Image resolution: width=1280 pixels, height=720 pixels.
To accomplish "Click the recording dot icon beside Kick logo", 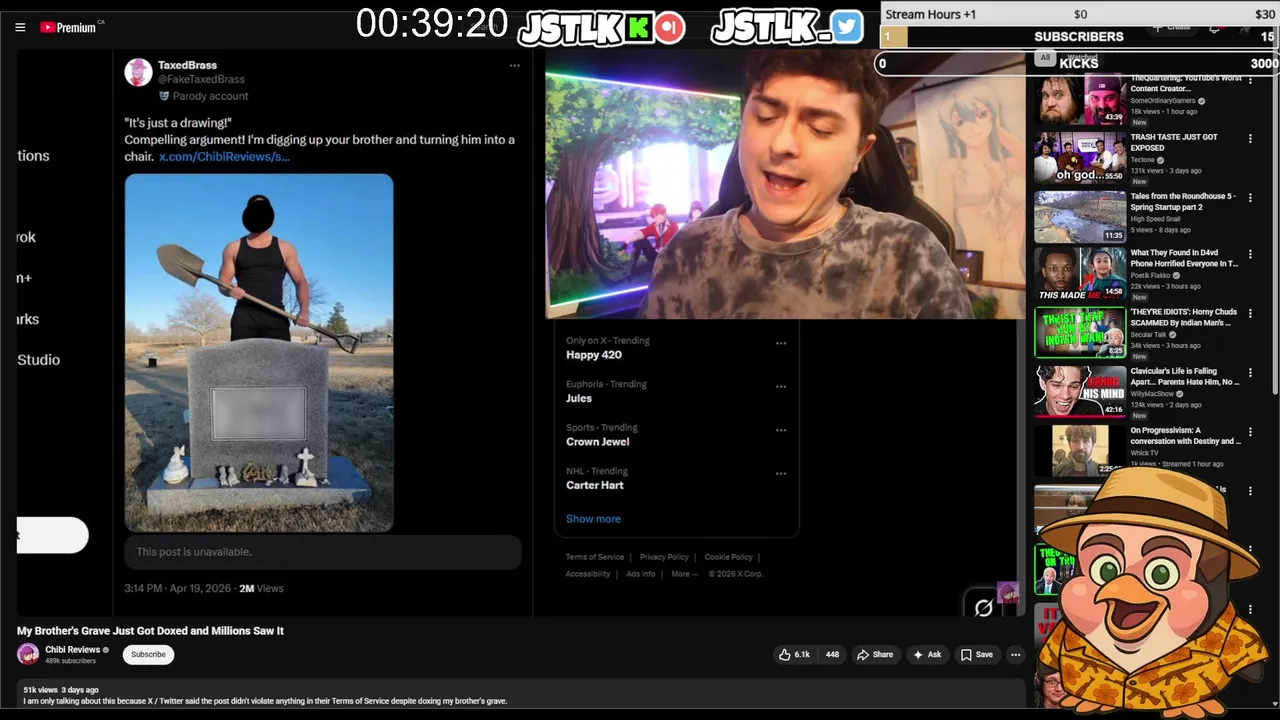I will [671, 28].
